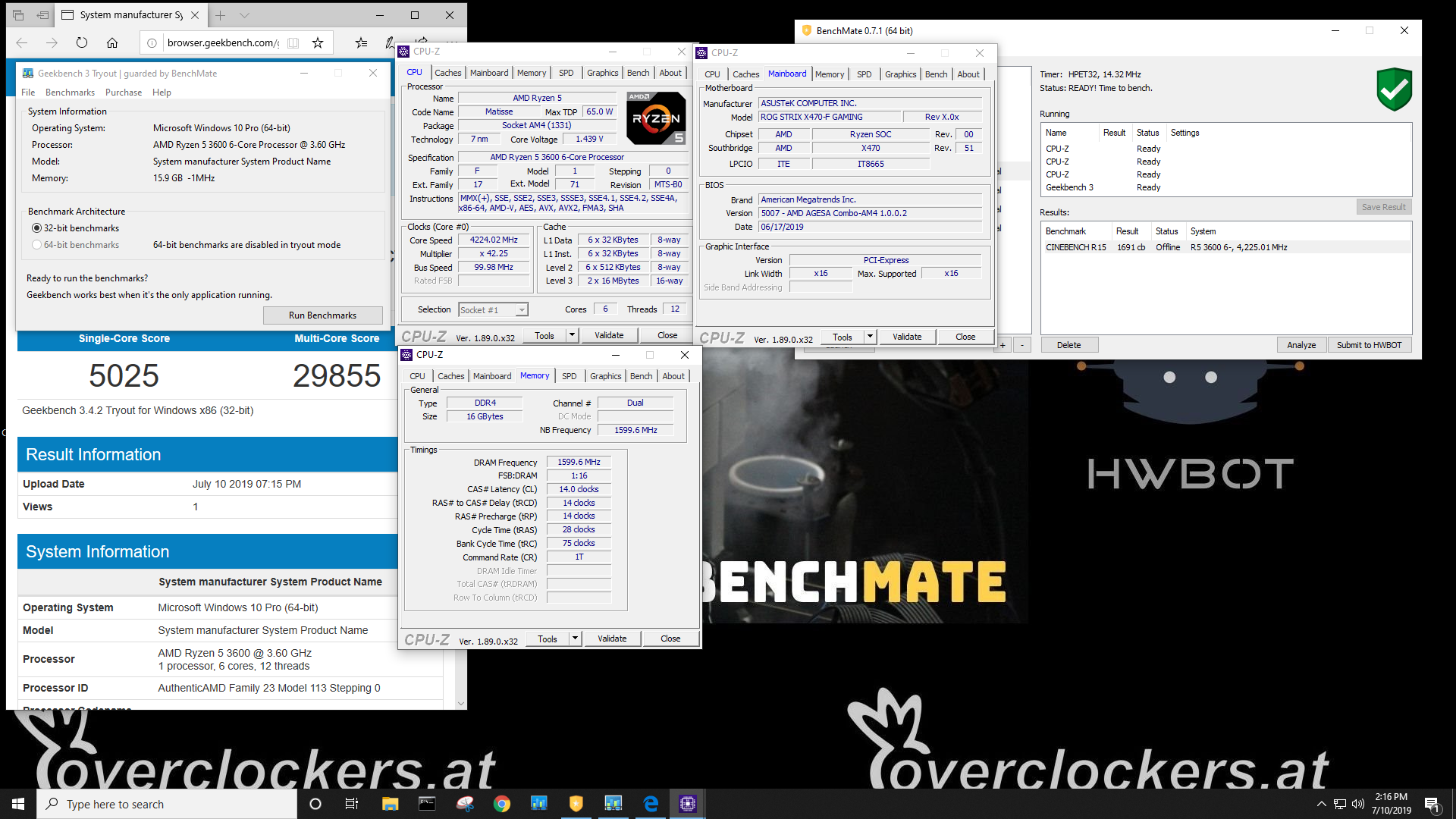
Task: Select Geekbench 3 row in Running list
Action: pos(1225,187)
